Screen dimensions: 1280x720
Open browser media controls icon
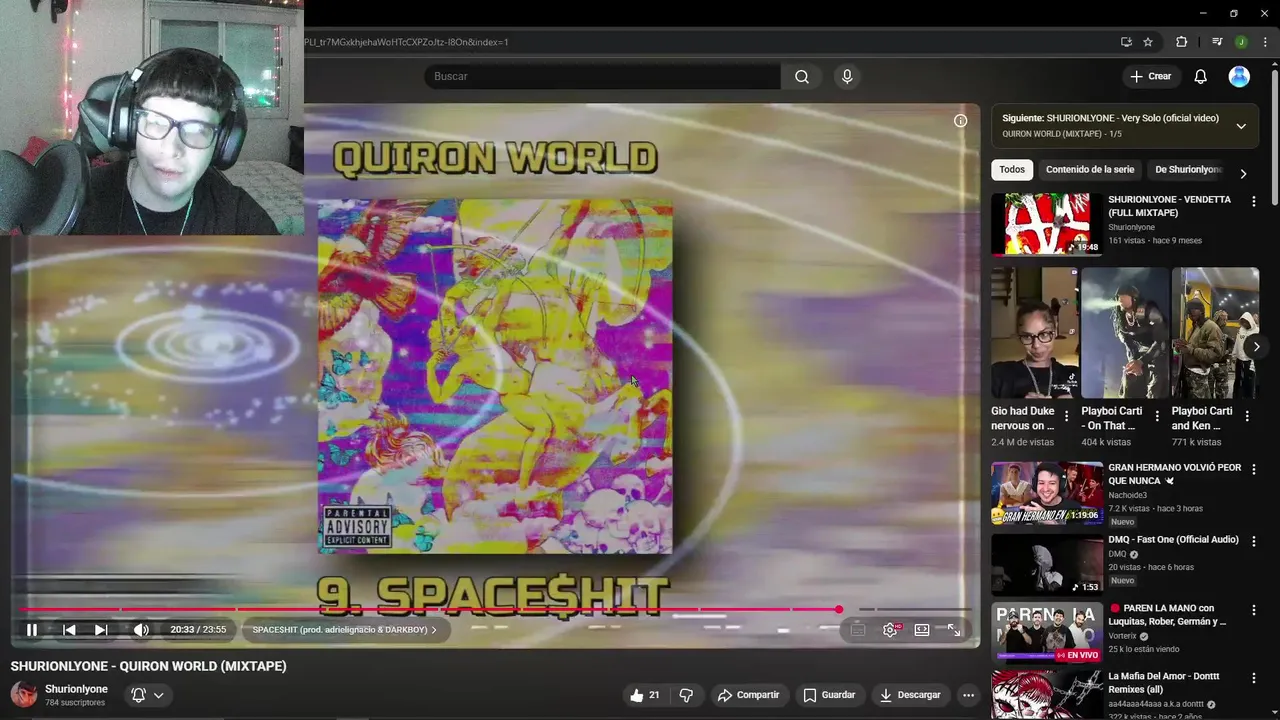coord(1217,42)
